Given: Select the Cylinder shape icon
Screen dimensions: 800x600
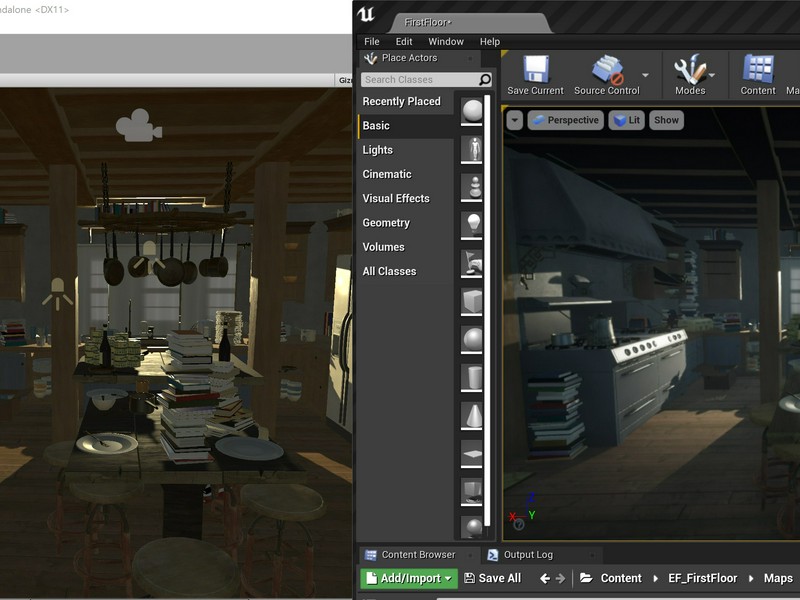Looking at the screenshot, I should [x=472, y=378].
